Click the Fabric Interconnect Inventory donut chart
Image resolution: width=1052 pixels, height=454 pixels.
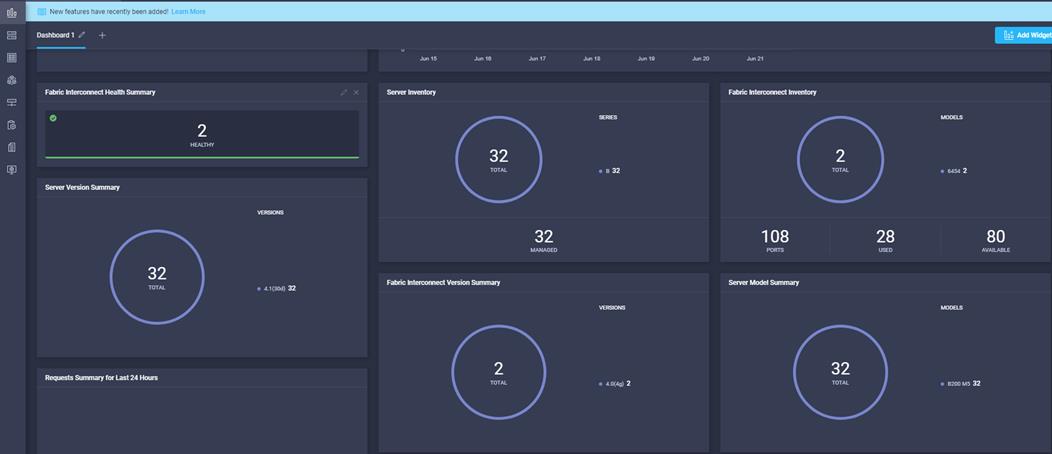point(840,160)
